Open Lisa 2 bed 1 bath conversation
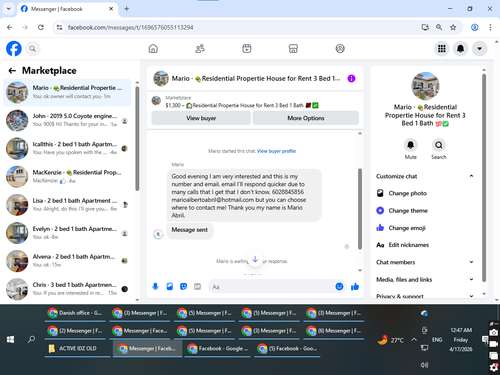This screenshot has height=375, width=500. pyautogui.click(x=67, y=205)
